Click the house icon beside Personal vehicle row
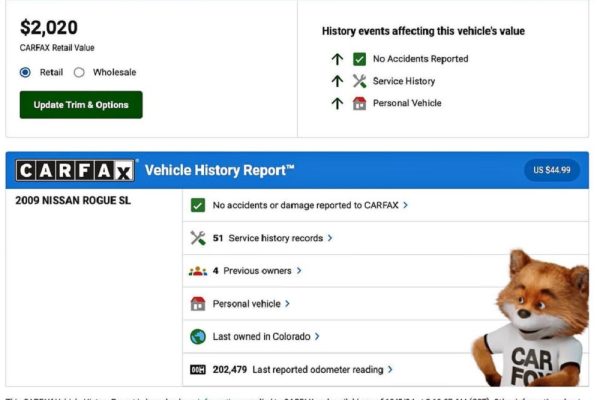The image size is (600, 400). coord(198,304)
